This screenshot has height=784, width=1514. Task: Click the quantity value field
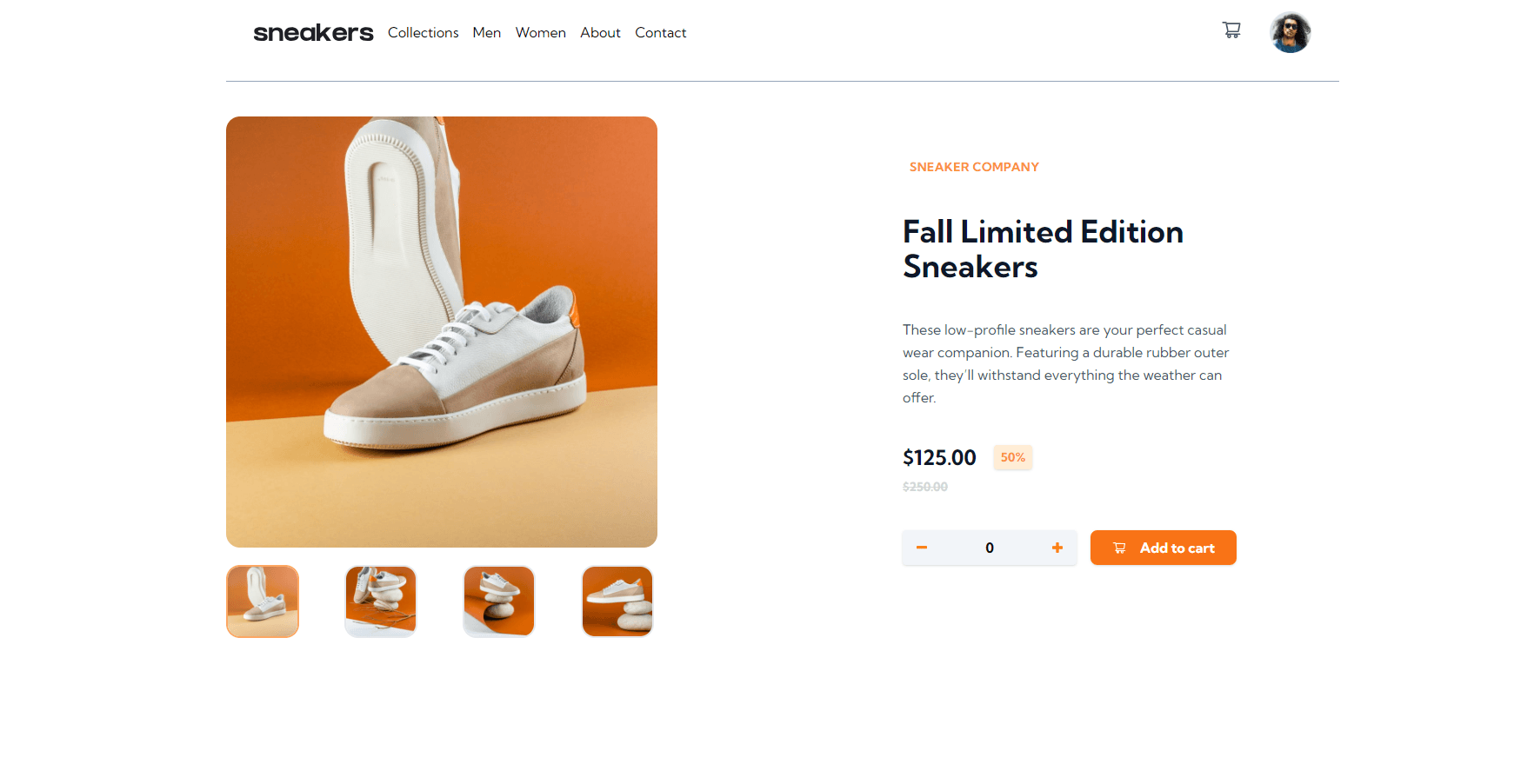990,548
